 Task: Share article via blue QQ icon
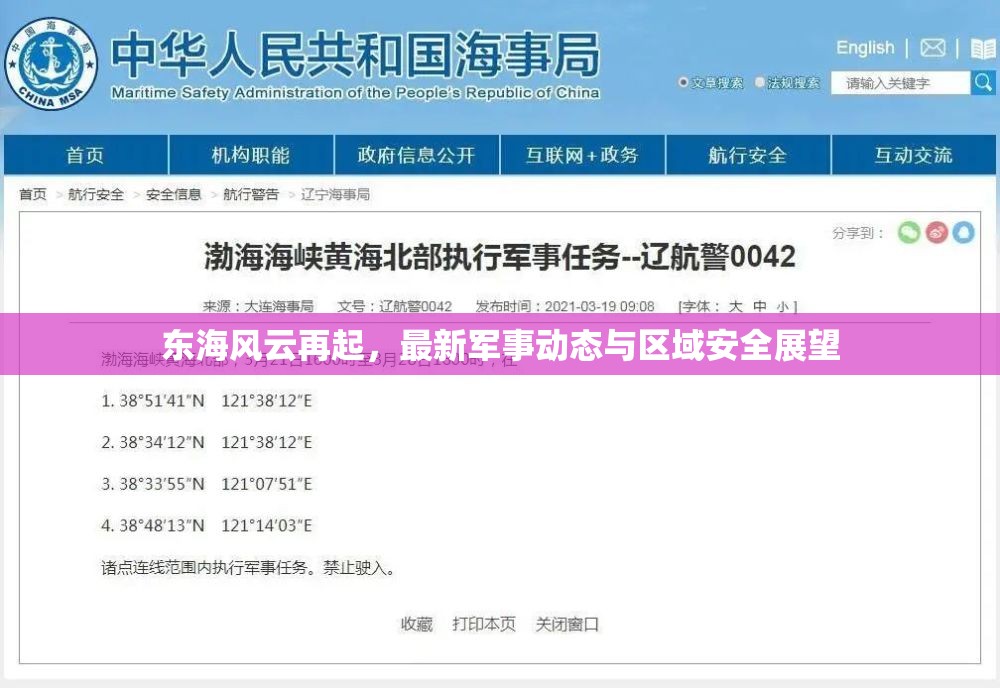[964, 232]
